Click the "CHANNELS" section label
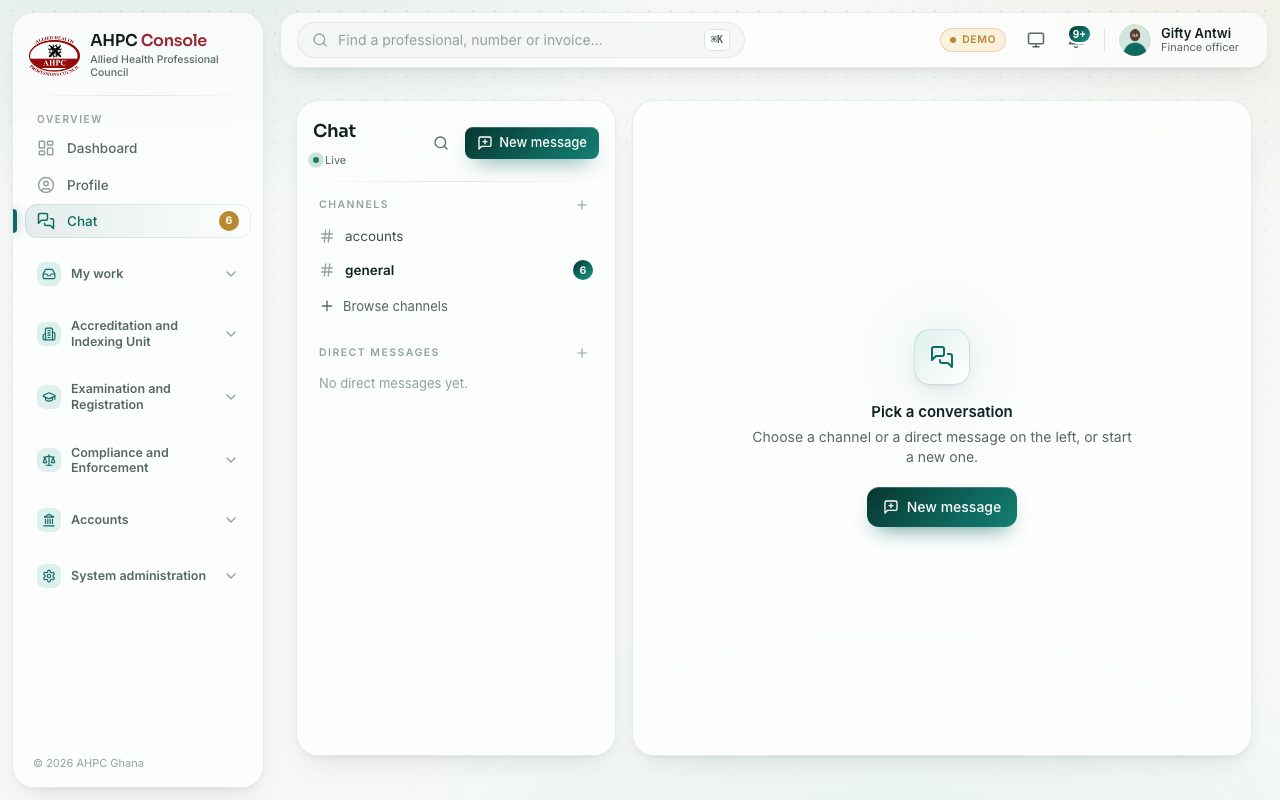Image resolution: width=1280 pixels, height=800 pixels. coord(354,204)
